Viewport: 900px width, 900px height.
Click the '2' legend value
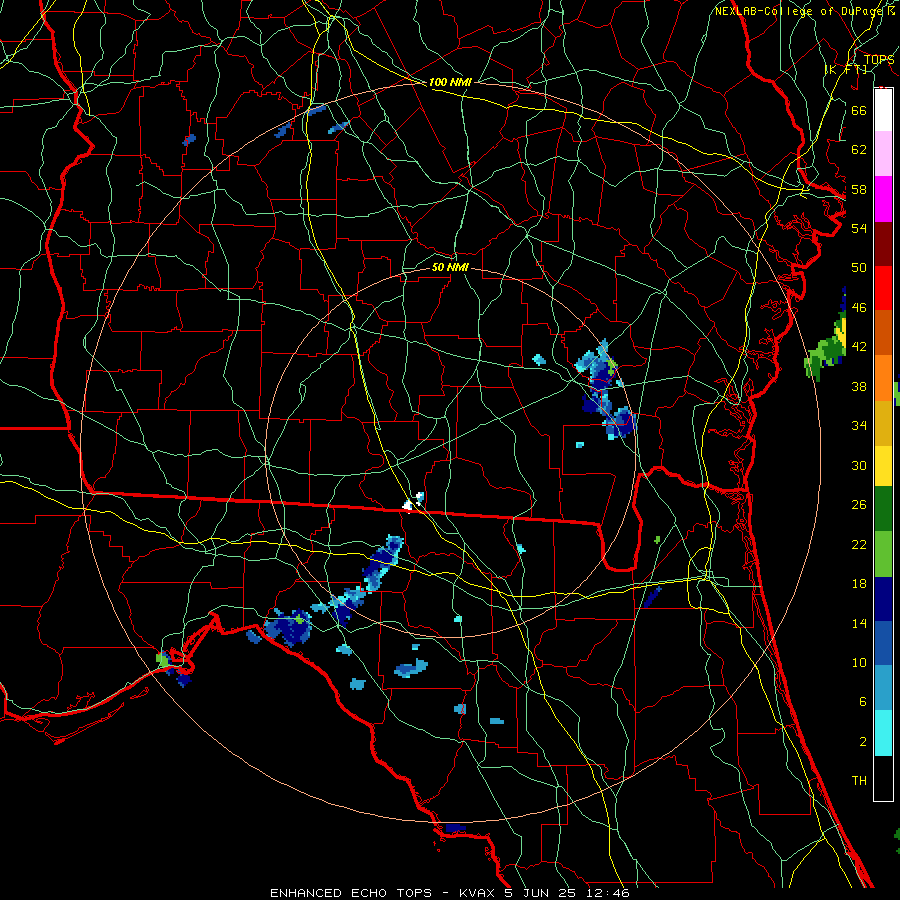pyautogui.click(x=862, y=742)
